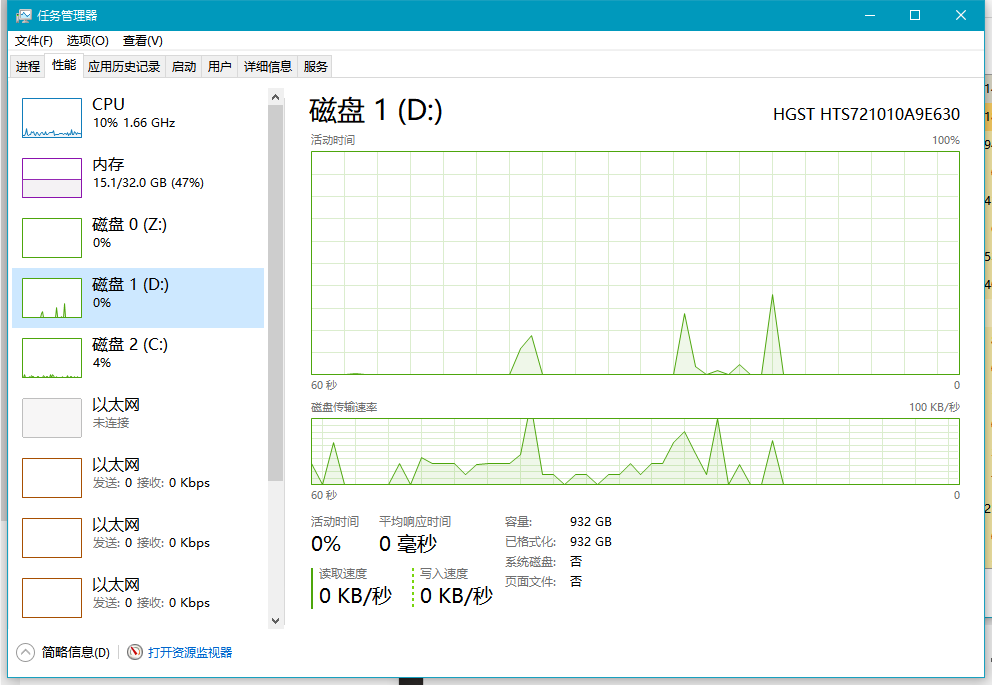Close the 任务管理器 window
This screenshot has width=992, height=685.
pos(960,15)
